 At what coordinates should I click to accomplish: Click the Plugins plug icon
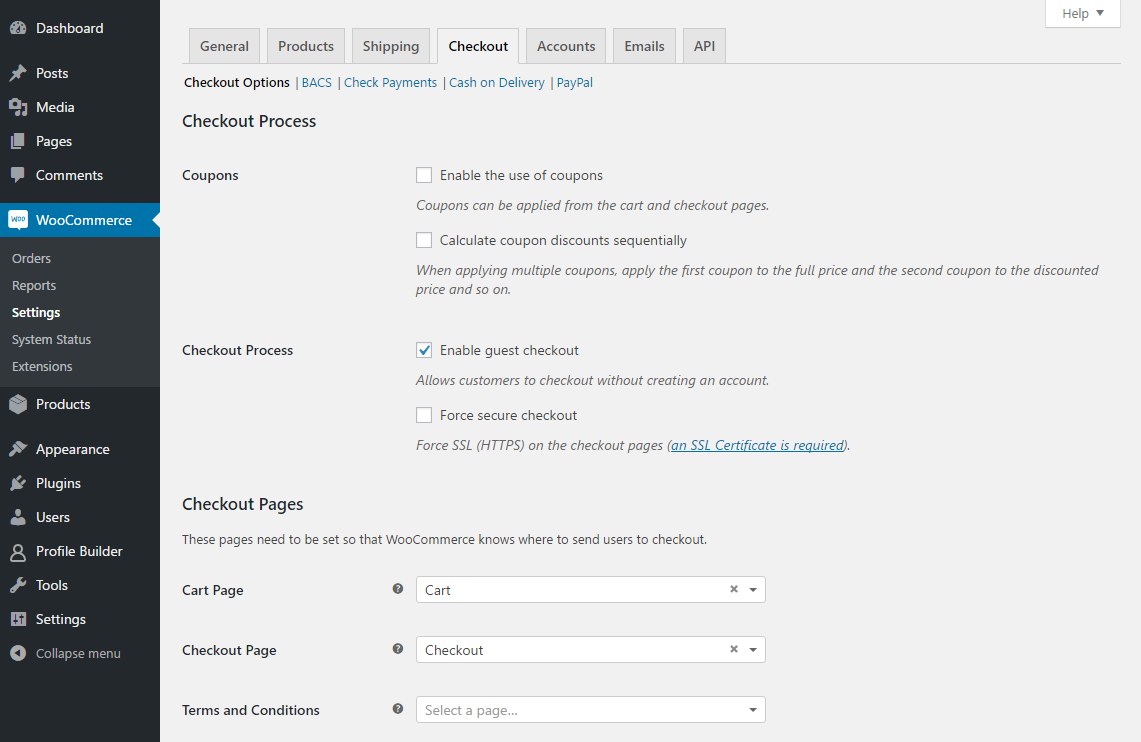click(x=18, y=484)
